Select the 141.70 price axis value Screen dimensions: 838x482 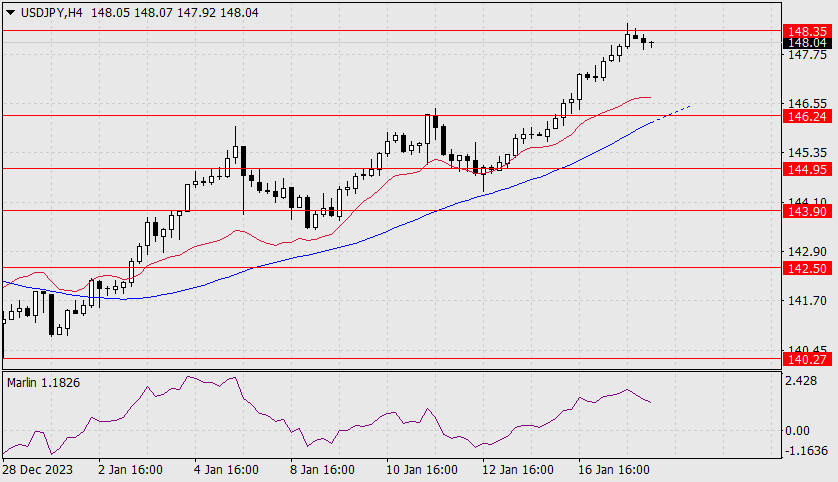coord(807,301)
